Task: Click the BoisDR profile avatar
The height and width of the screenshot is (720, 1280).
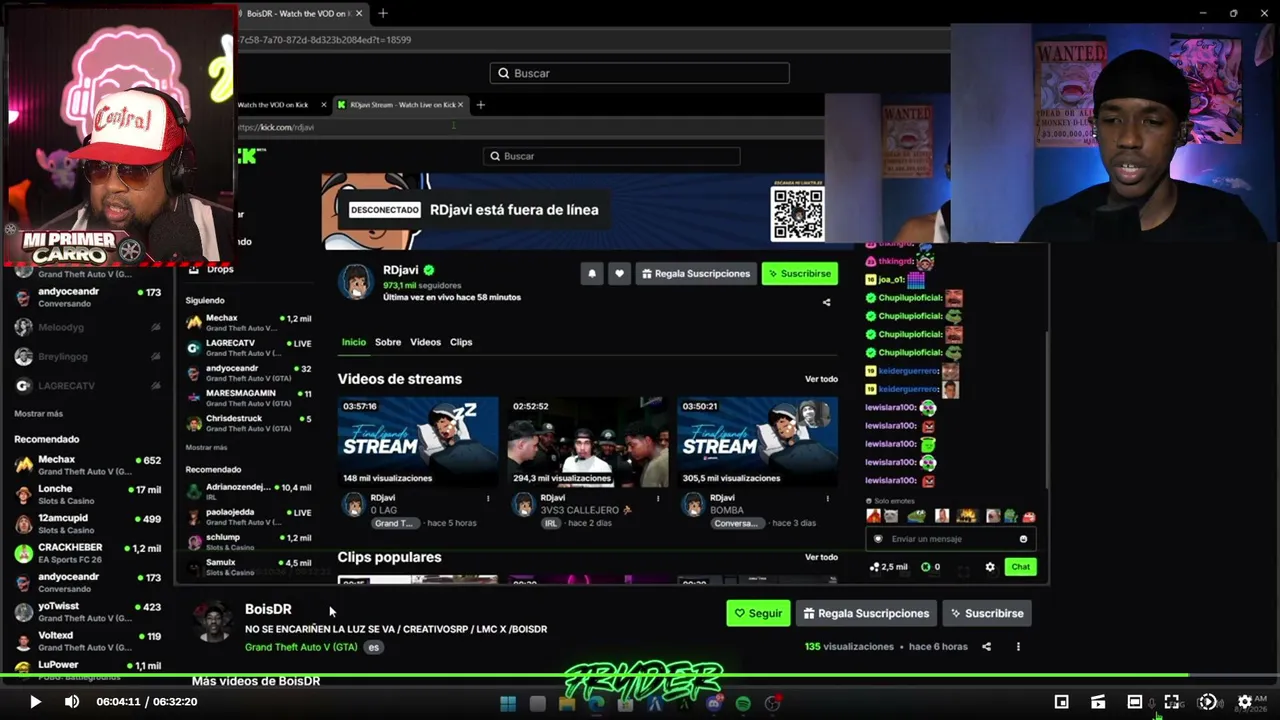Action: point(213,622)
